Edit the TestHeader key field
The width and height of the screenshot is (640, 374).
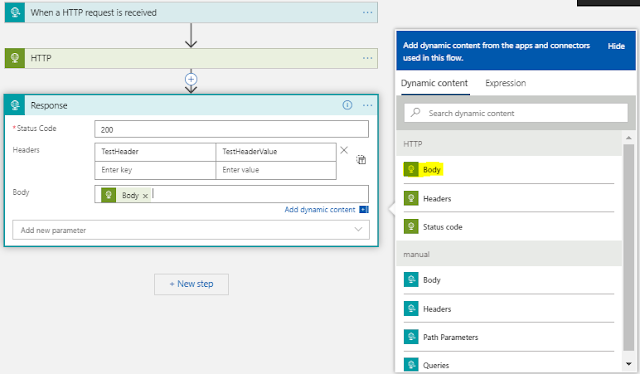pyautogui.click(x=155, y=152)
